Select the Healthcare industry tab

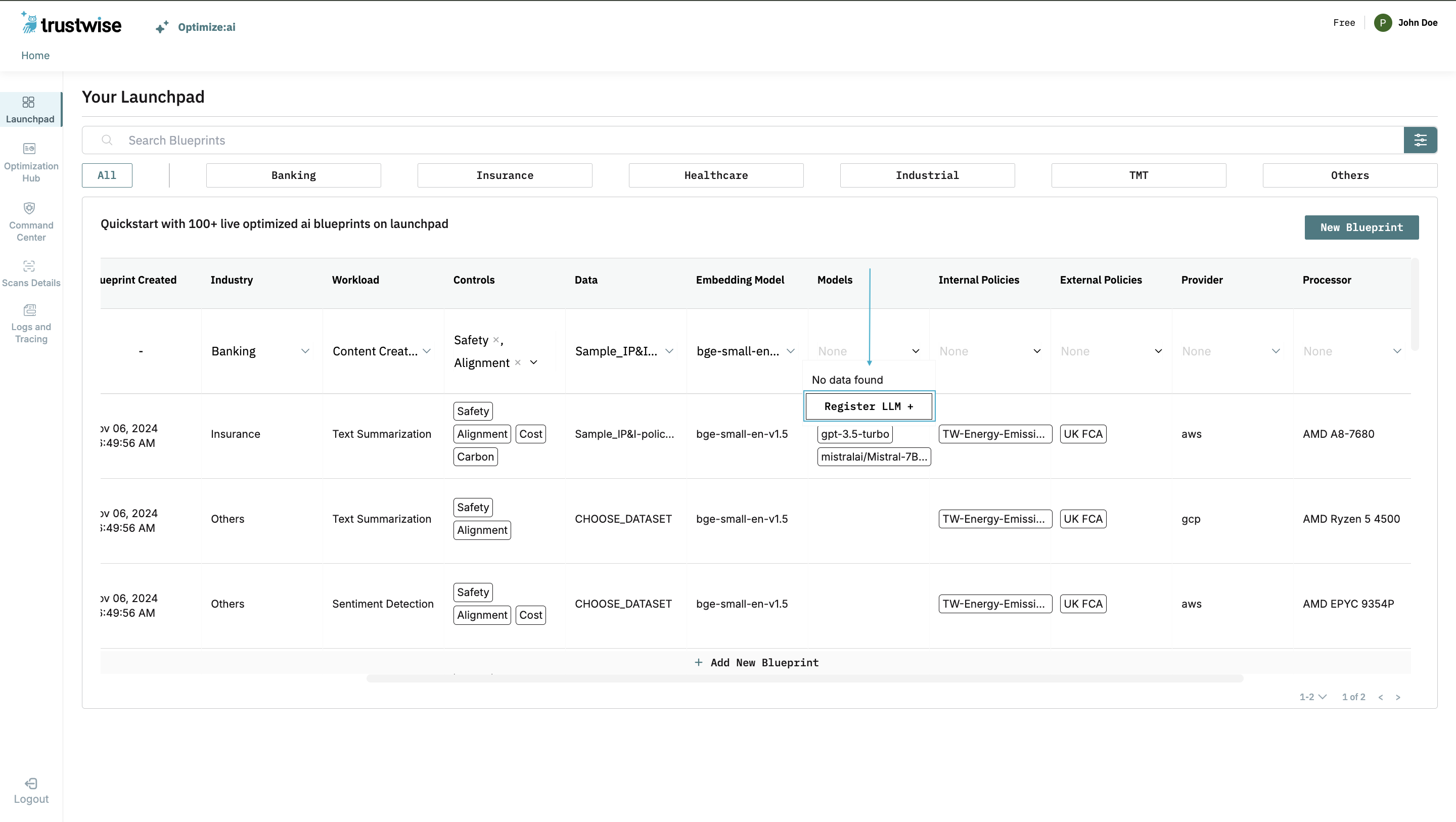coord(715,175)
